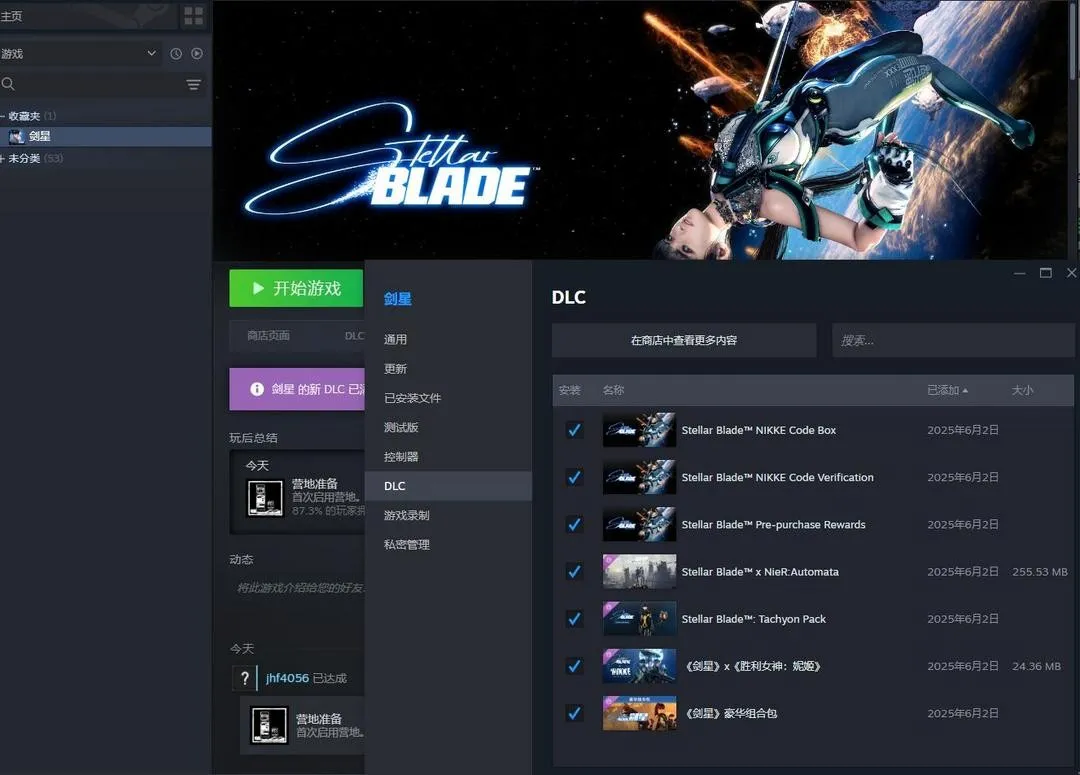Open the 已安装文件 settings tab

412,398
